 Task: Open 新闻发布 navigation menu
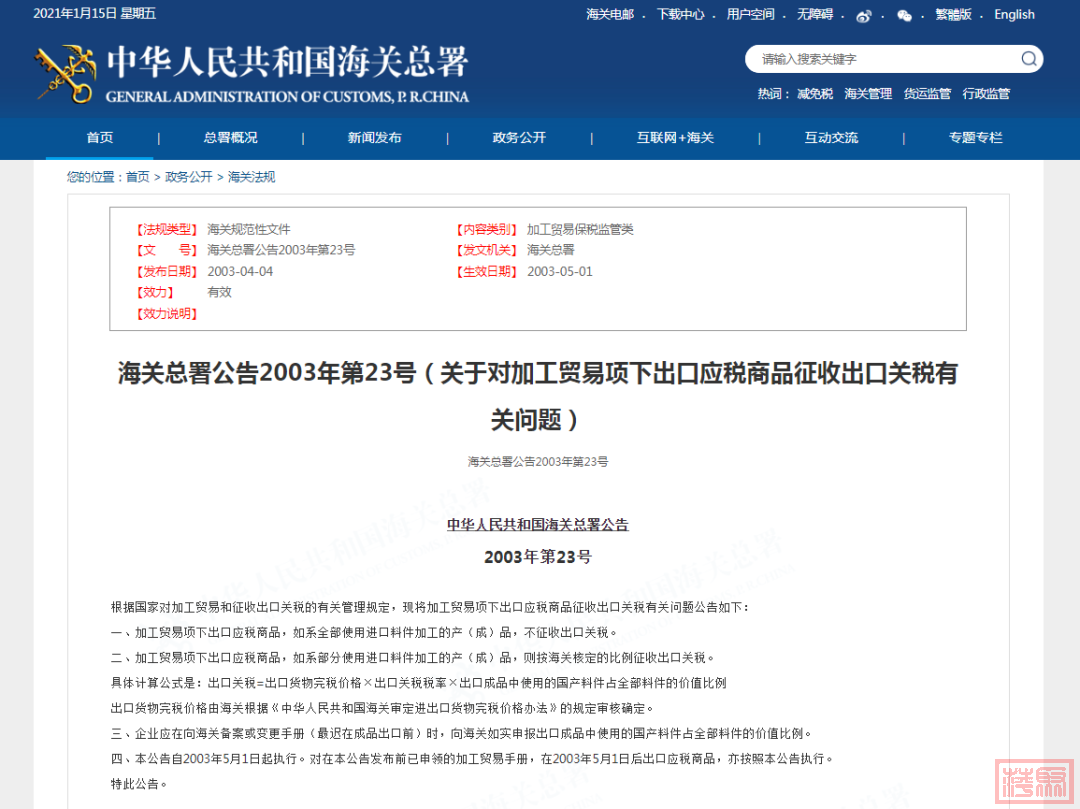click(375, 138)
